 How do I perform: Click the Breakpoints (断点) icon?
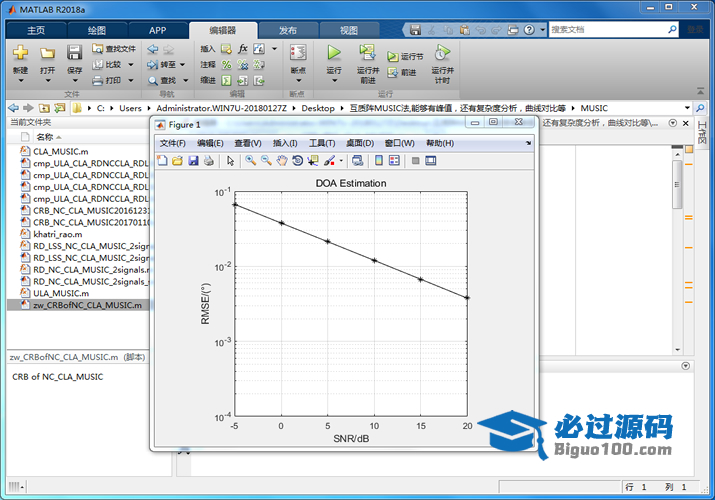pyautogui.click(x=298, y=53)
